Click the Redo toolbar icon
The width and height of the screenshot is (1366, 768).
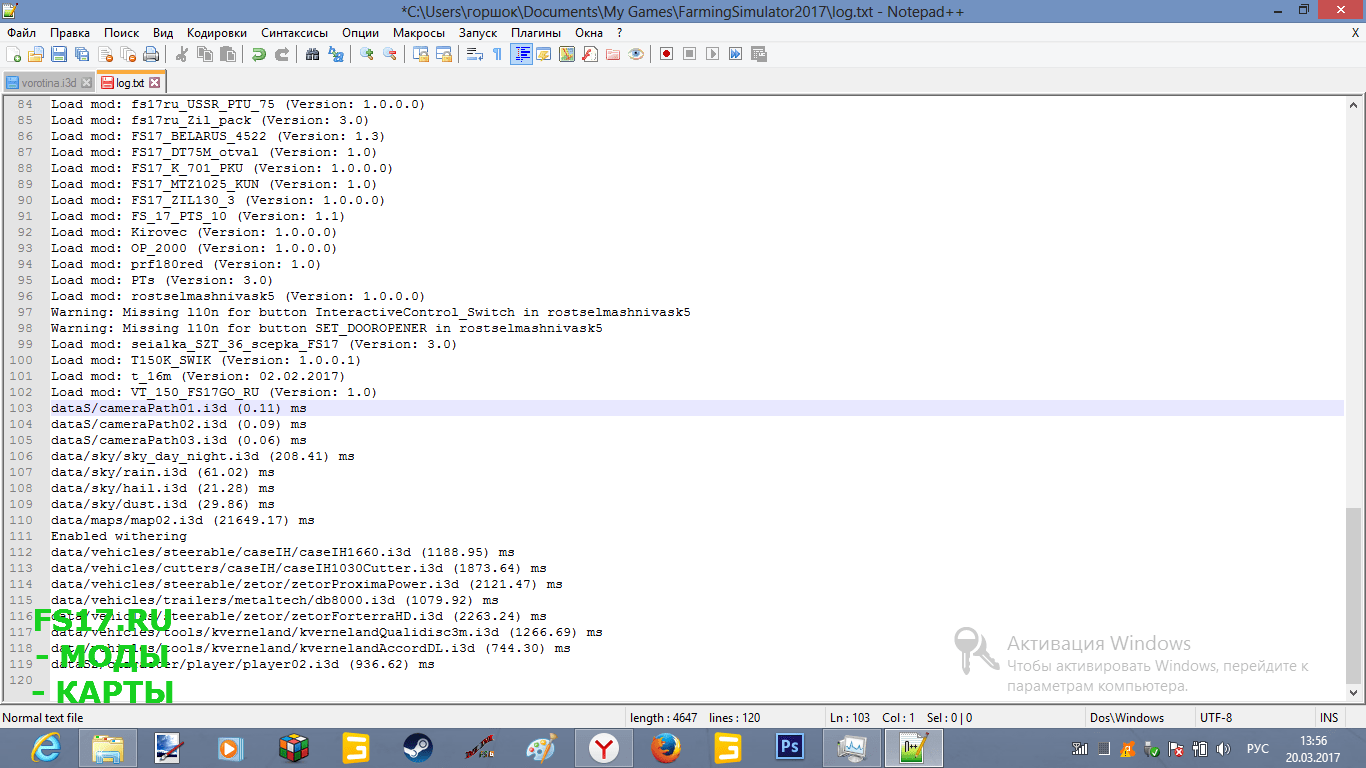pyautogui.click(x=282, y=54)
